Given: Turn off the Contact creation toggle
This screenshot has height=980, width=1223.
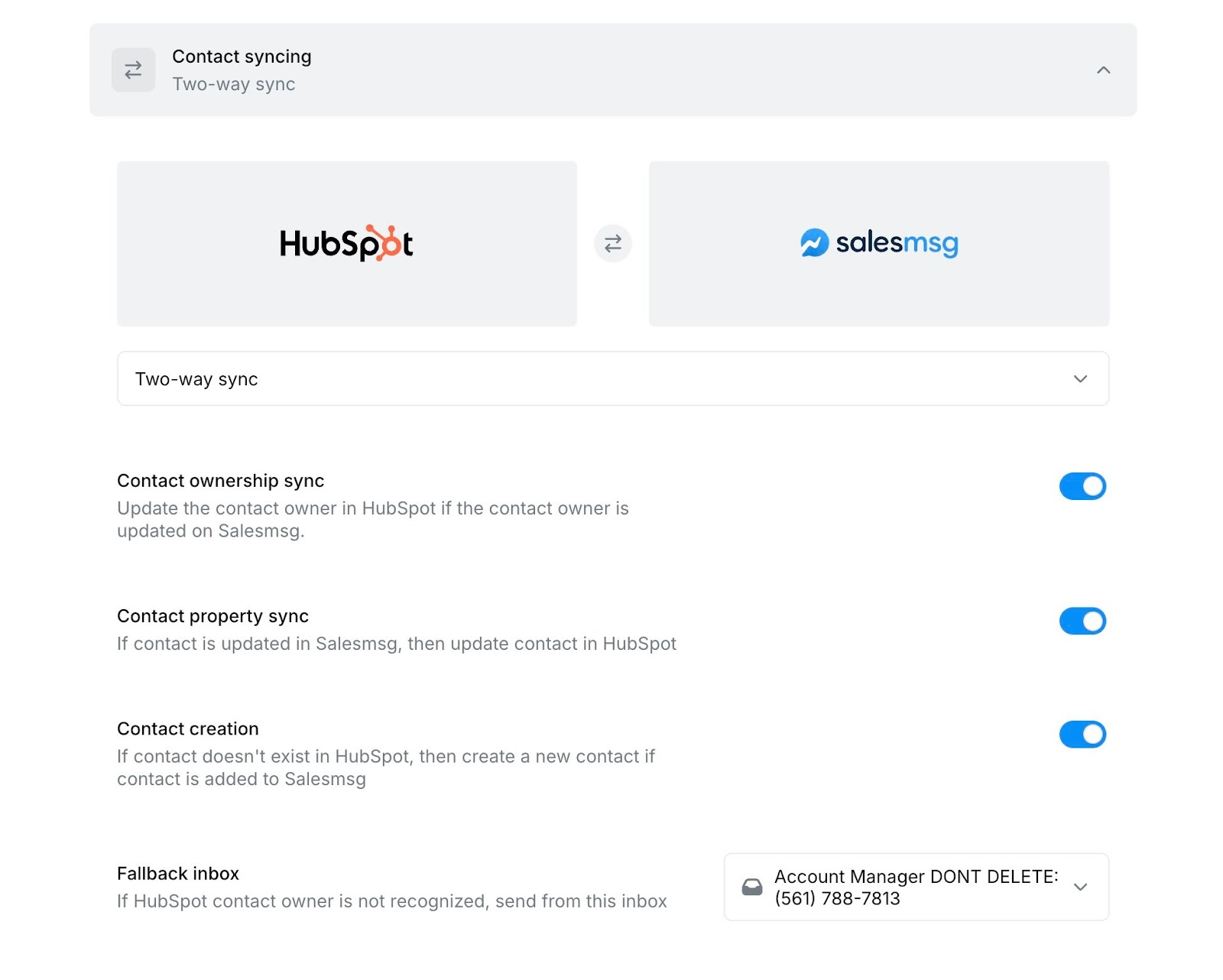Looking at the screenshot, I should pos(1082,734).
